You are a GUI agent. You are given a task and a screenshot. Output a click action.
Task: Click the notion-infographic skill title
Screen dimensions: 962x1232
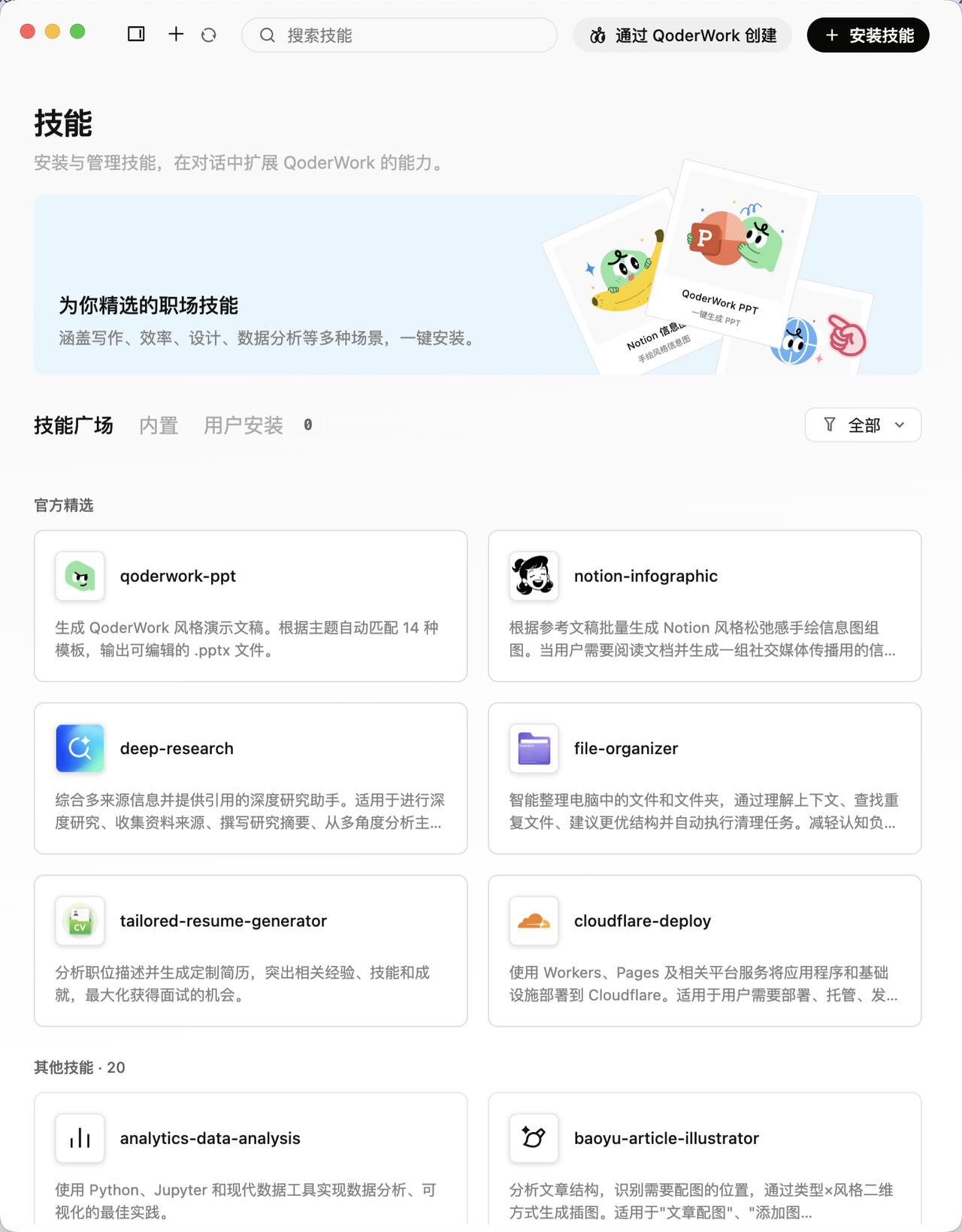[646, 577]
